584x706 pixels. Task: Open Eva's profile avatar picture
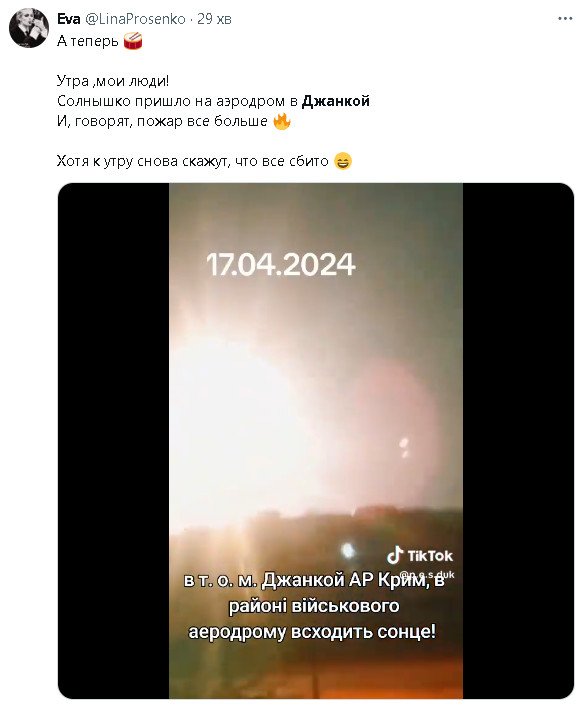coord(28,28)
